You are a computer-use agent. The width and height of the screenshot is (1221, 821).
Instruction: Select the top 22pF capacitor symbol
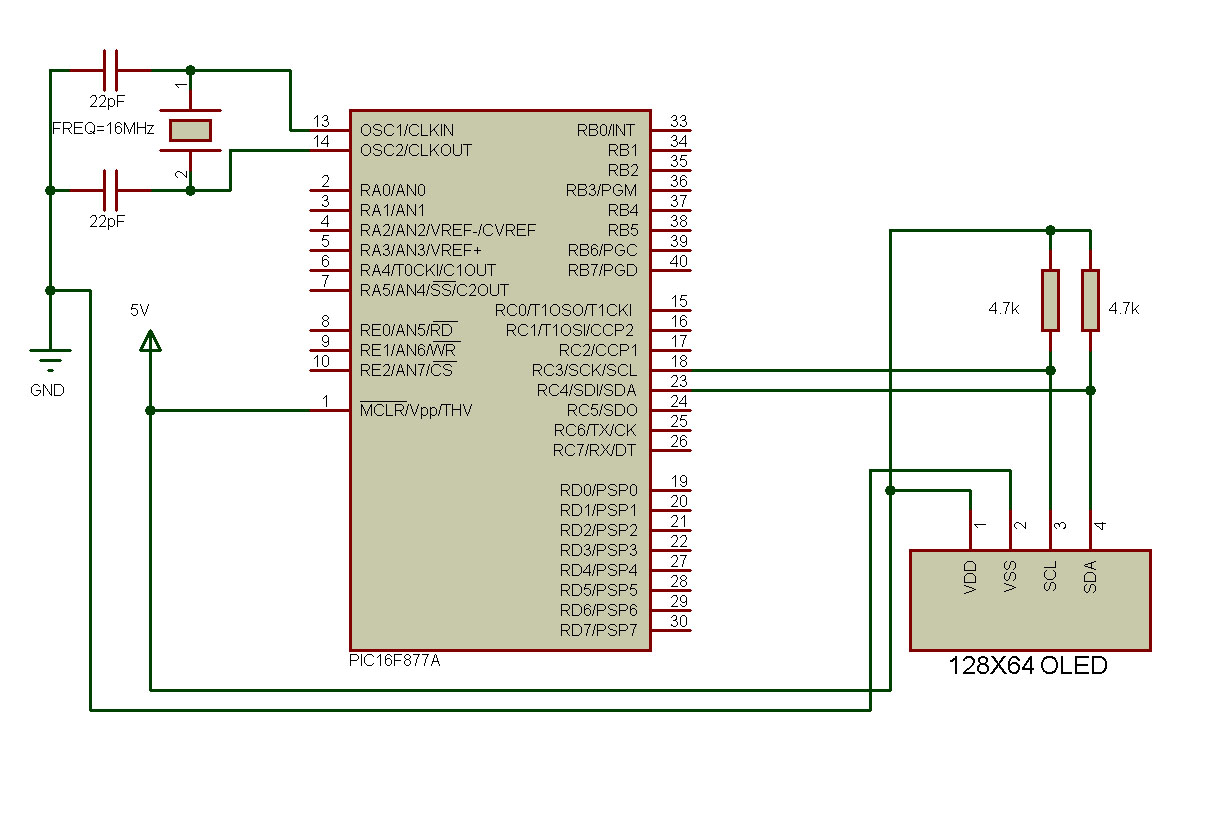[111, 70]
